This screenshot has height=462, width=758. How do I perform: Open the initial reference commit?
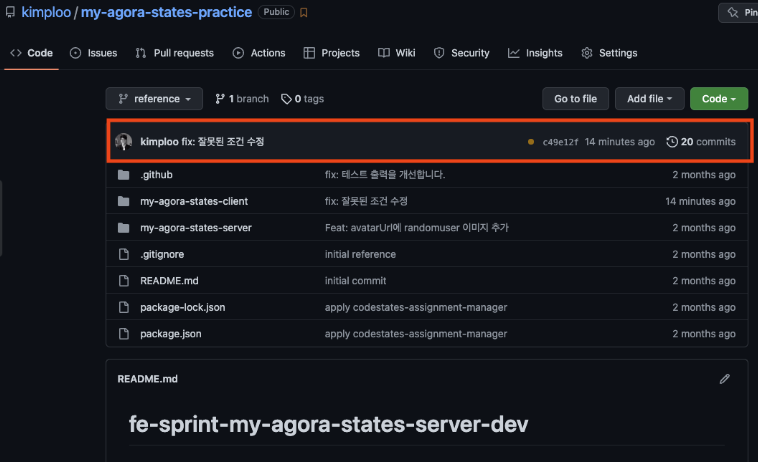(360, 254)
